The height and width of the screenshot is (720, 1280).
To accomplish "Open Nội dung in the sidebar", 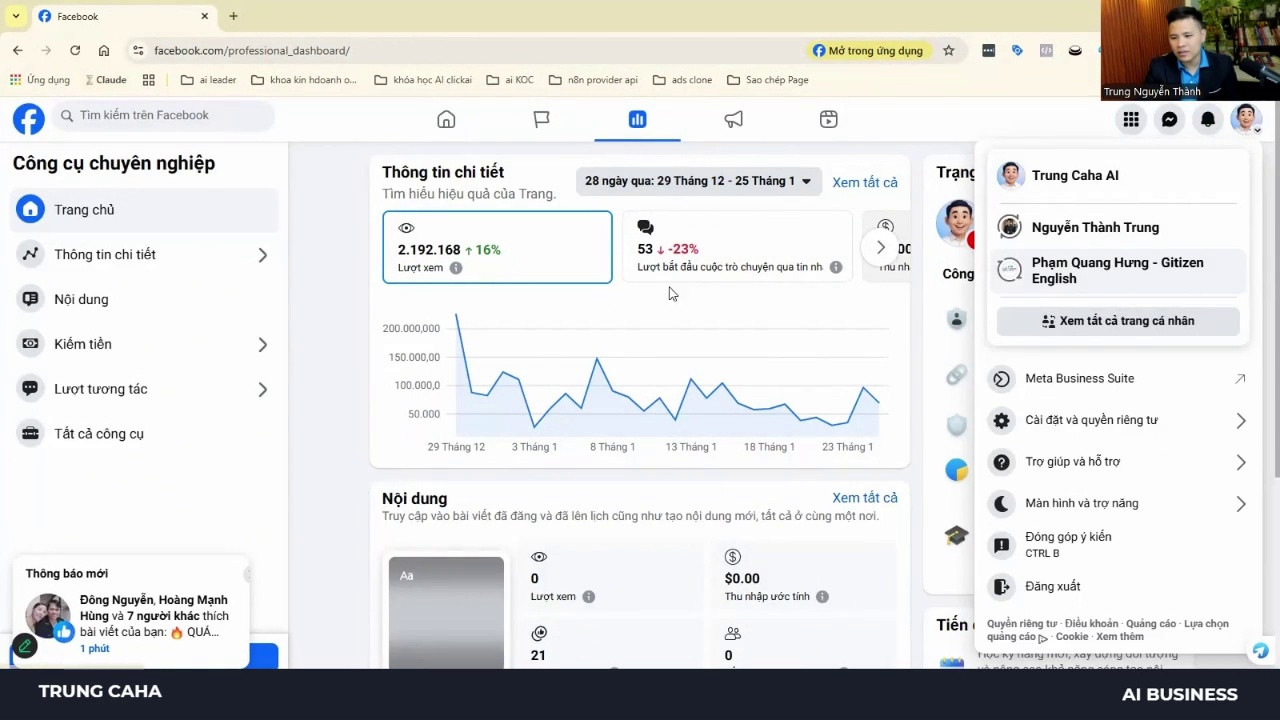I will (x=146, y=299).
